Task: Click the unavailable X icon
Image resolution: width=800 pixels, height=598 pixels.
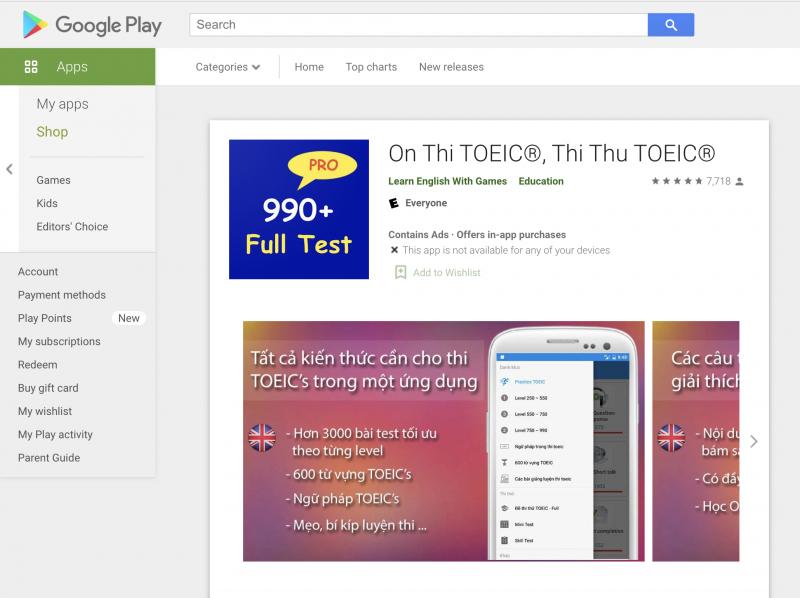Action: coord(394,250)
